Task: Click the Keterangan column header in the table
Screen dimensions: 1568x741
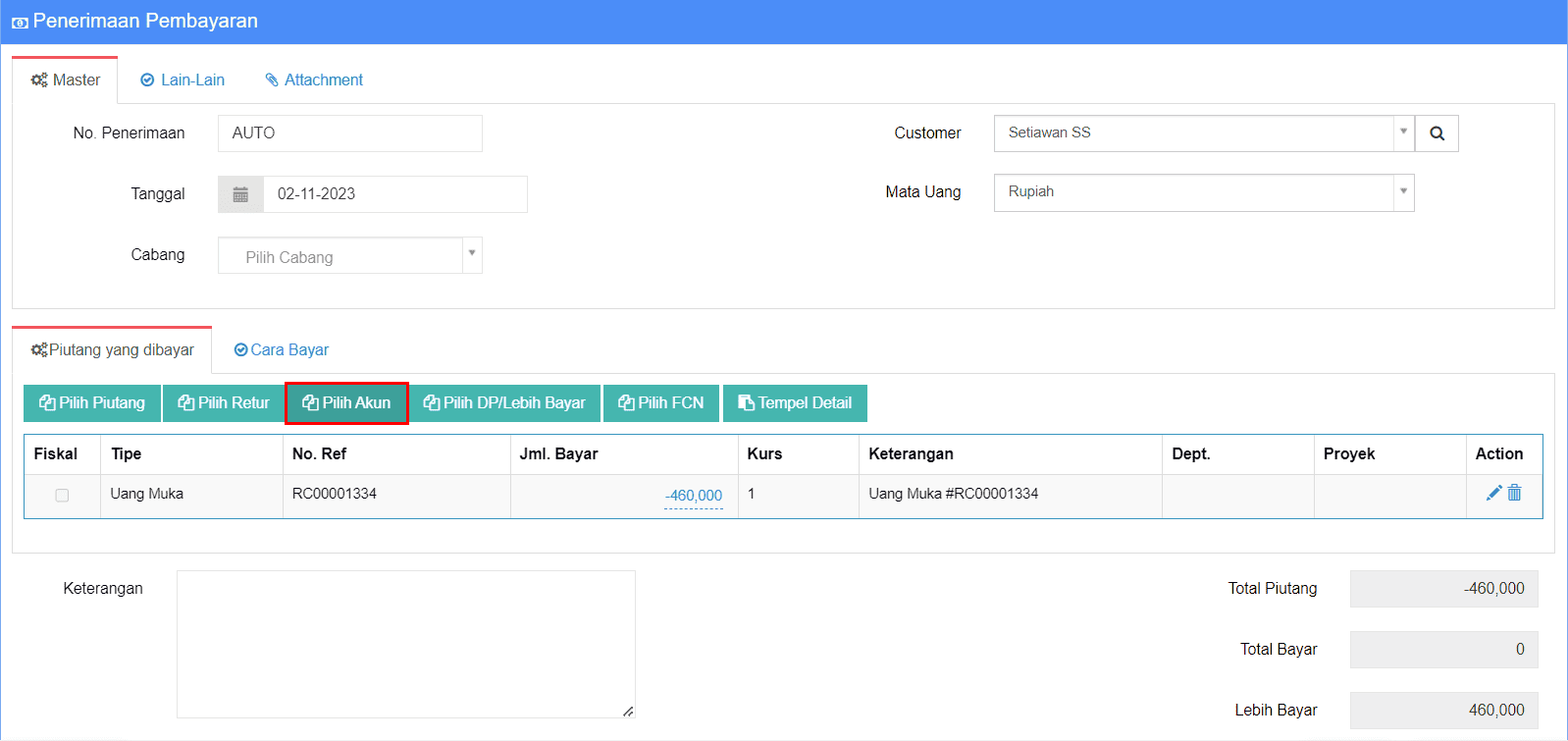Action: (1010, 454)
